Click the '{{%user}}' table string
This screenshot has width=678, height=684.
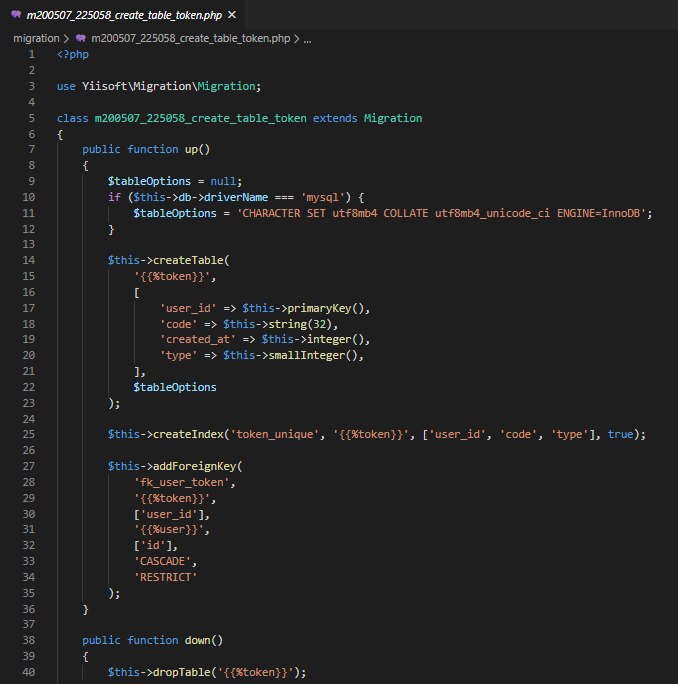coord(169,530)
